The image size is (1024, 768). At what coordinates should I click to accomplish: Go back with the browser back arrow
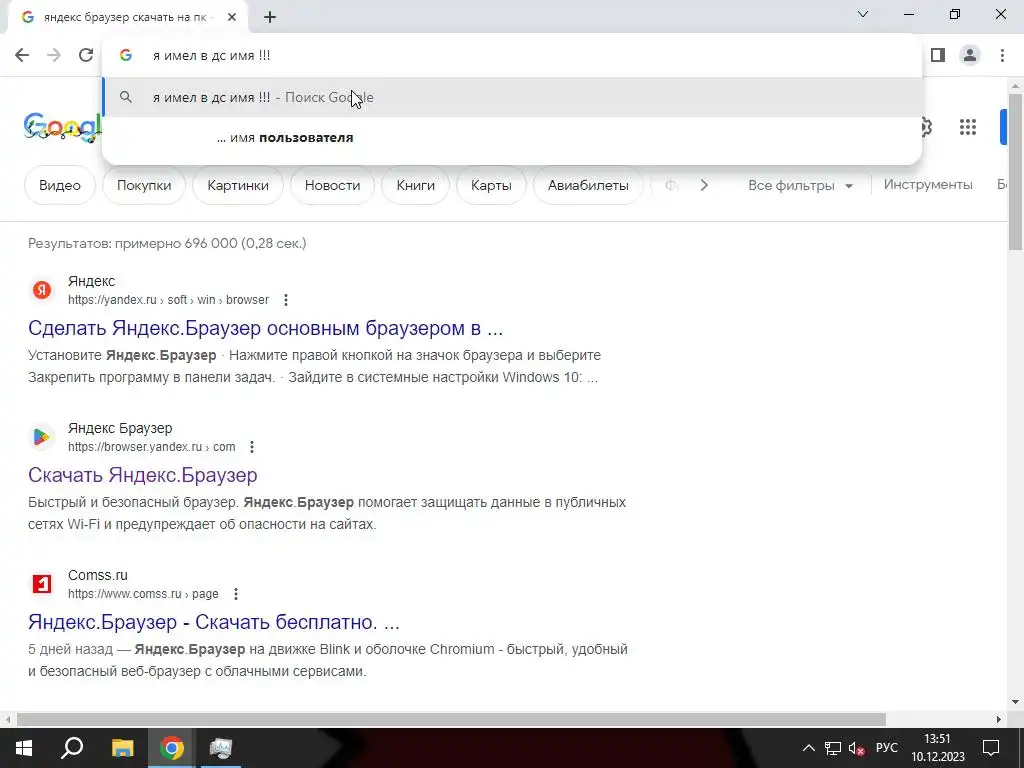pyautogui.click(x=22, y=56)
